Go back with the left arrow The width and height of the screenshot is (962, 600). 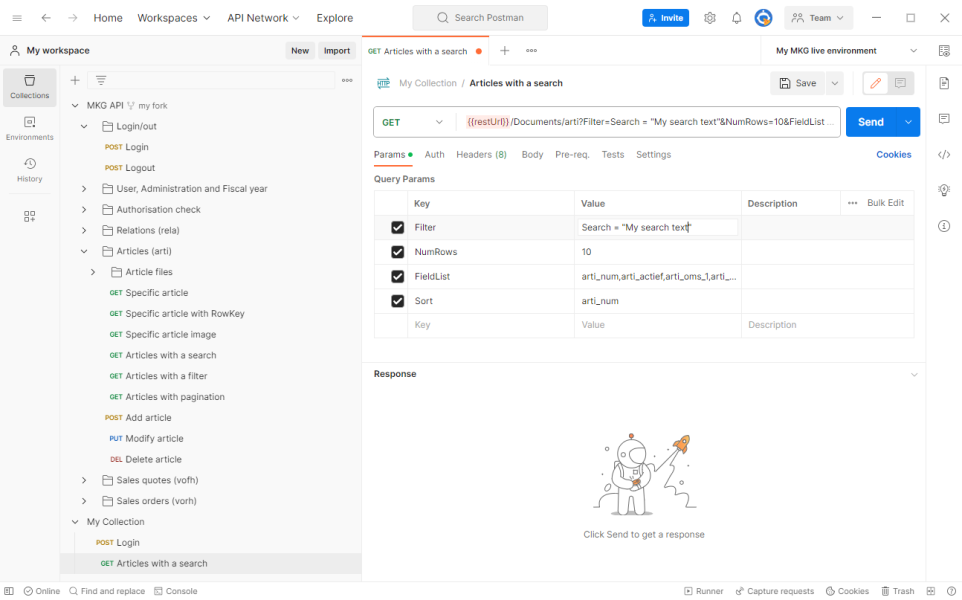pyautogui.click(x=46, y=18)
